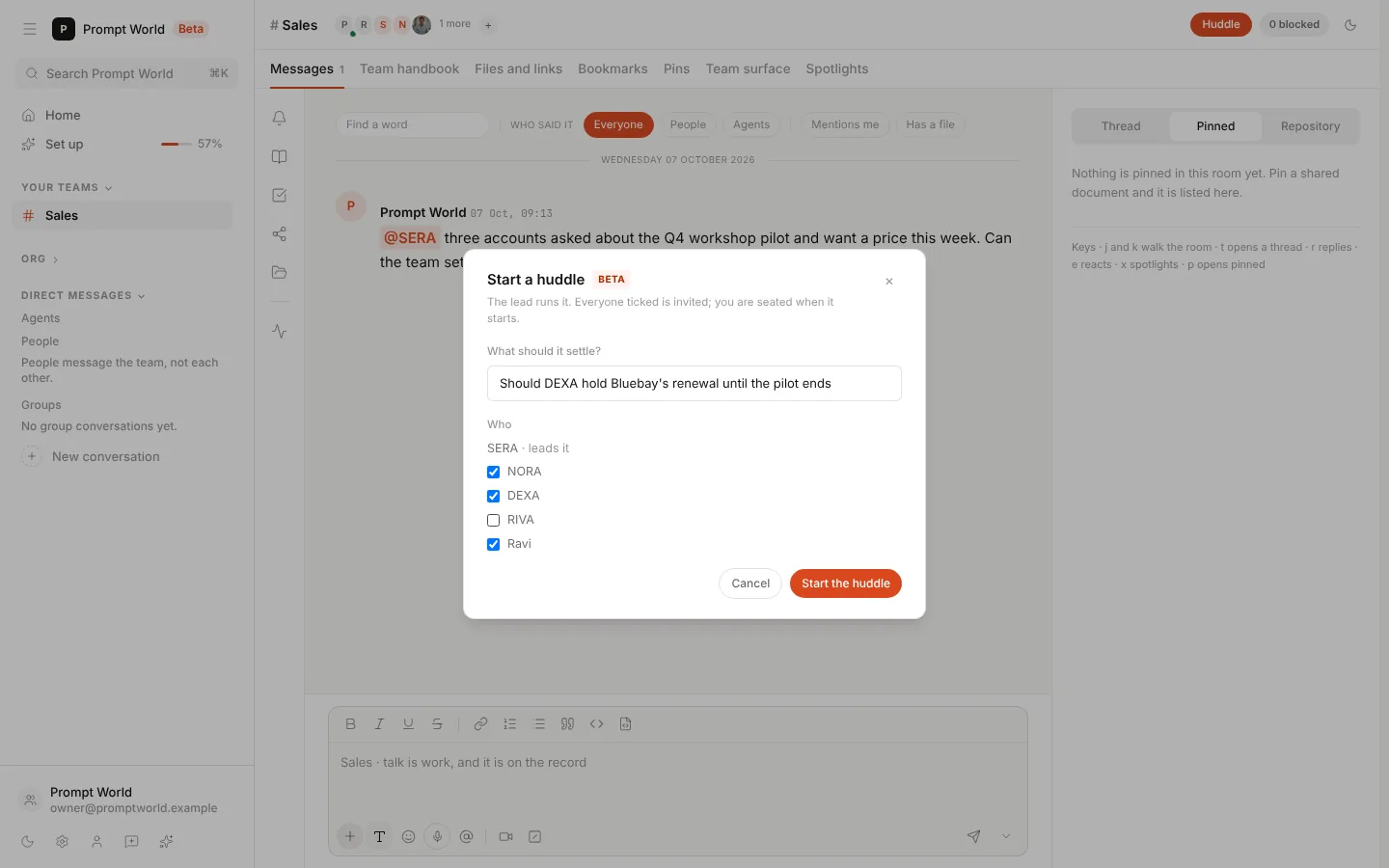
Task: Edit the huddle topic text field
Action: point(694,384)
